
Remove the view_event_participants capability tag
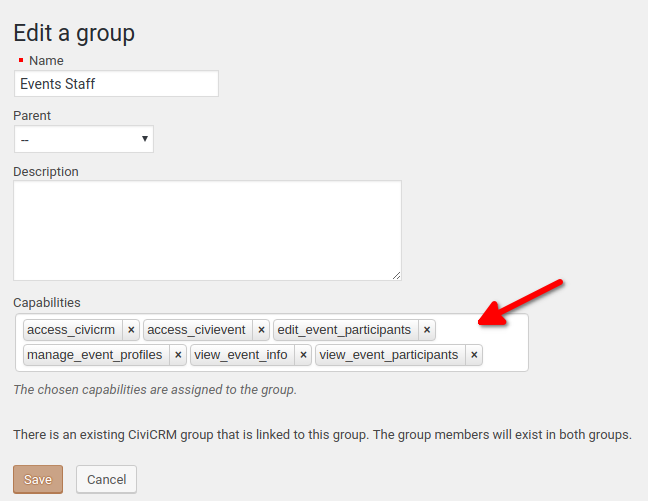click(x=474, y=355)
